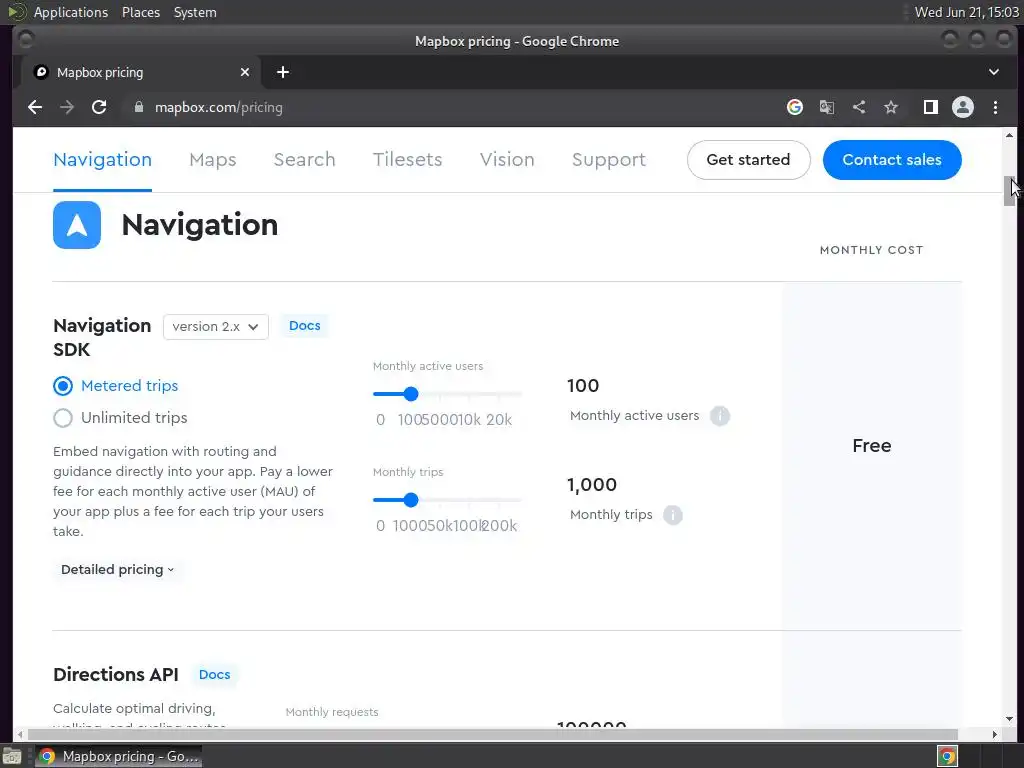The width and height of the screenshot is (1024, 768).
Task: Click the Chrome icon in the bottom-right tray
Action: point(948,757)
